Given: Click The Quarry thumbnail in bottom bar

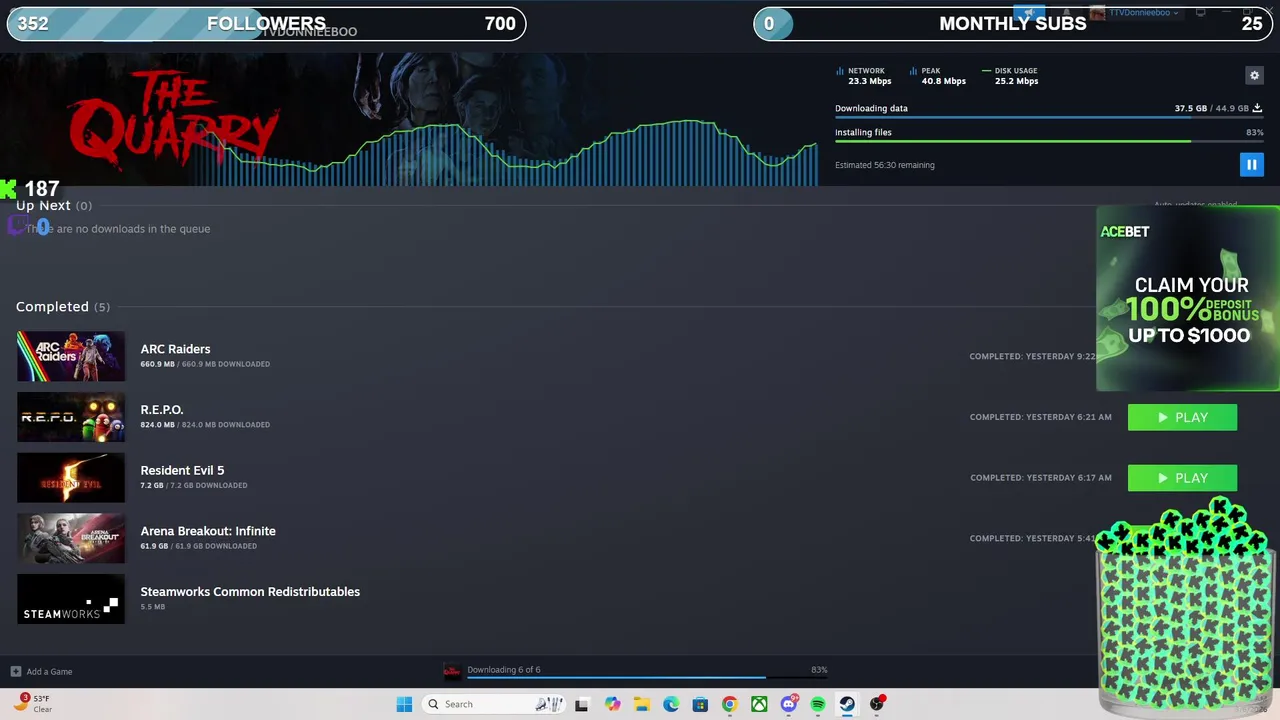Looking at the screenshot, I should pyautogui.click(x=452, y=671).
